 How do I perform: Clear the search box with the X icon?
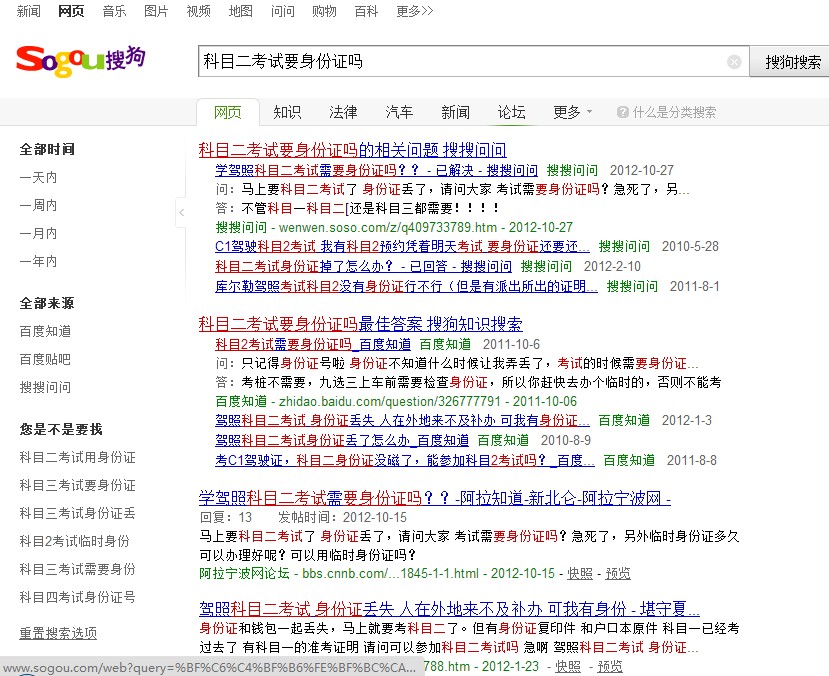(734, 62)
